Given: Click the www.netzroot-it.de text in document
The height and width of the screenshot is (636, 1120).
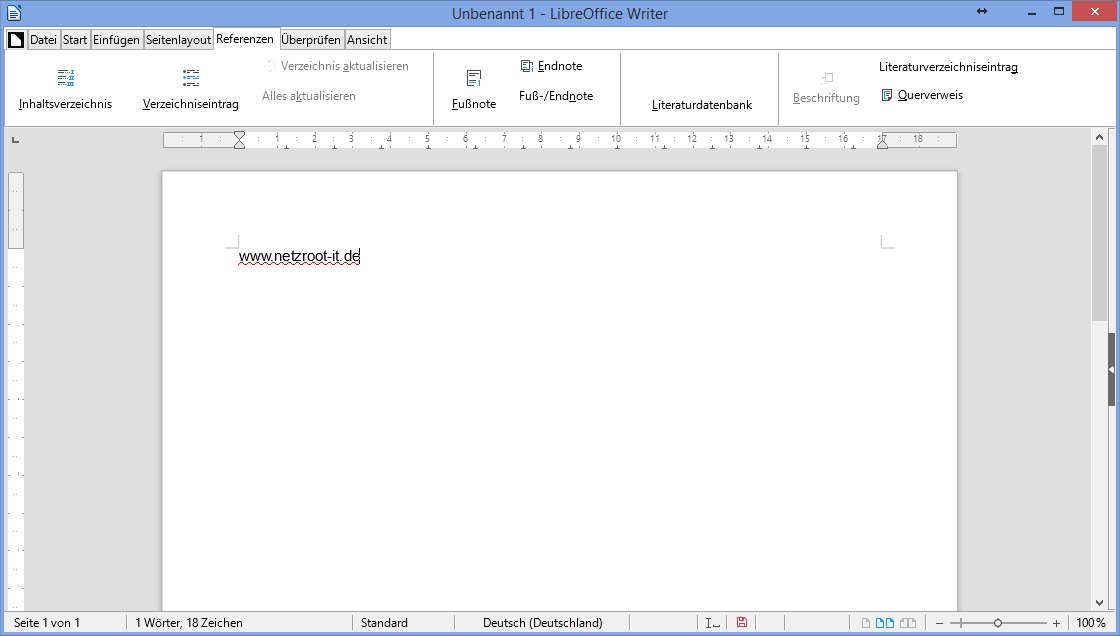Looking at the screenshot, I should [x=299, y=256].
